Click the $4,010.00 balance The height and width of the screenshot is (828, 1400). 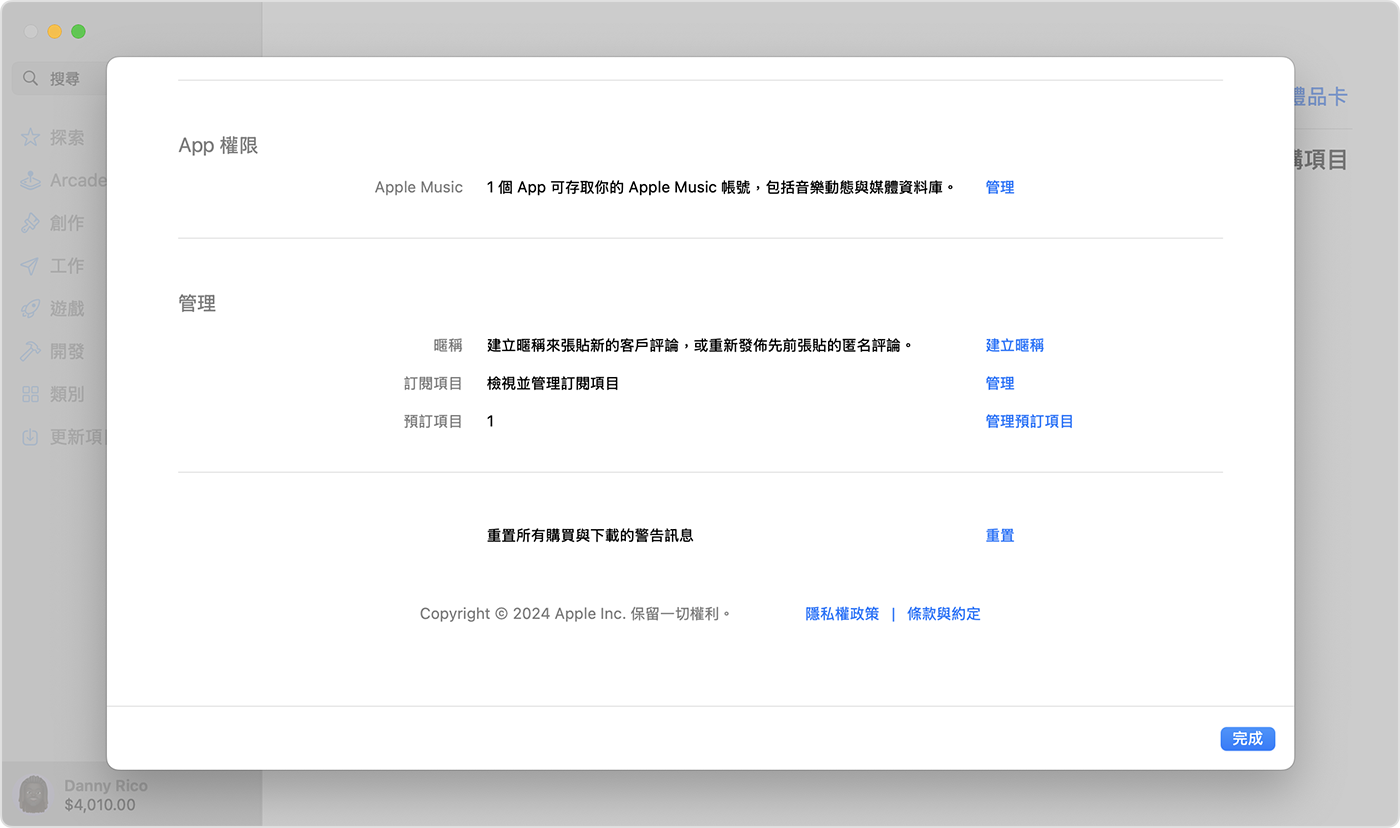[100, 804]
